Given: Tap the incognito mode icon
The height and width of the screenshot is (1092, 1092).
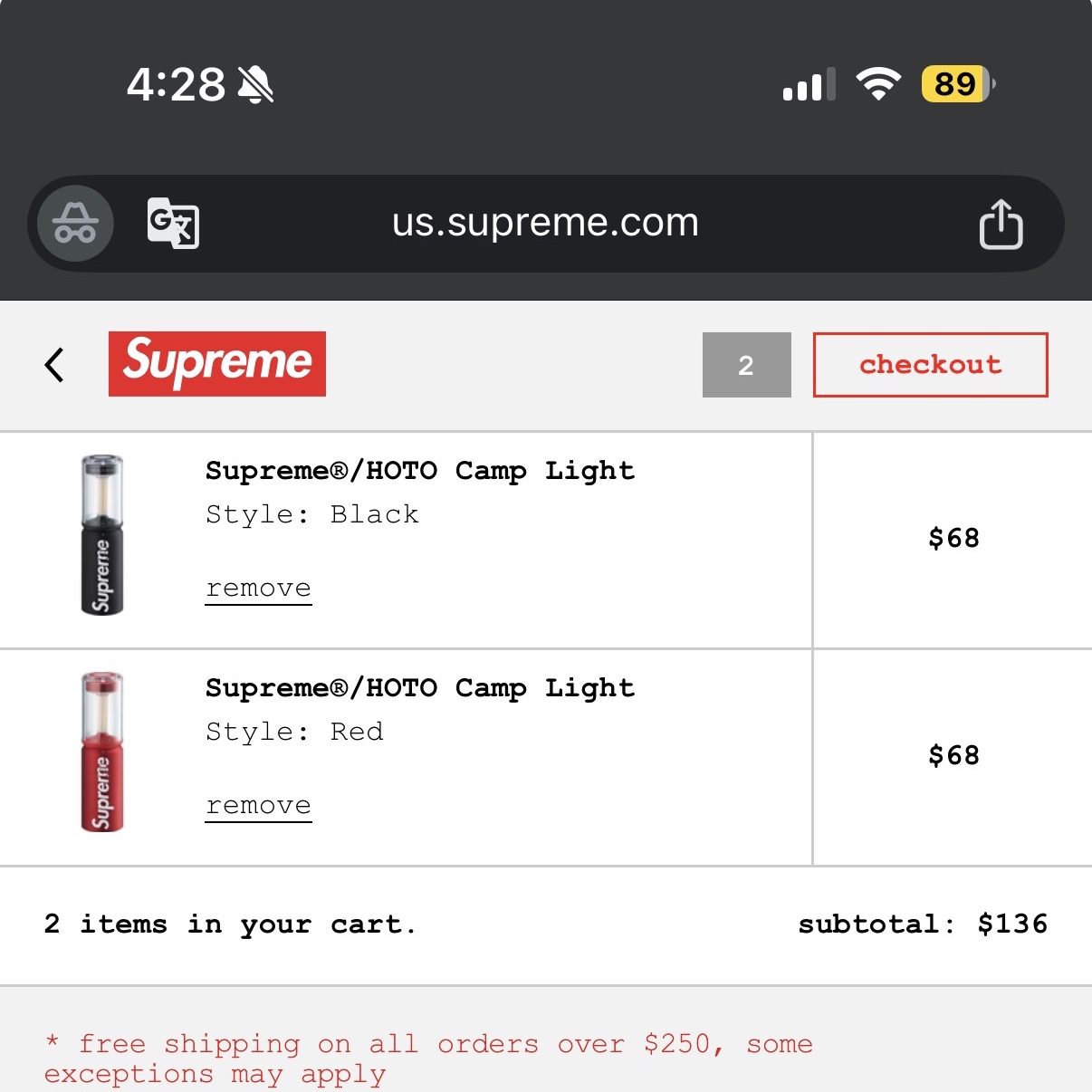Looking at the screenshot, I should [x=75, y=224].
